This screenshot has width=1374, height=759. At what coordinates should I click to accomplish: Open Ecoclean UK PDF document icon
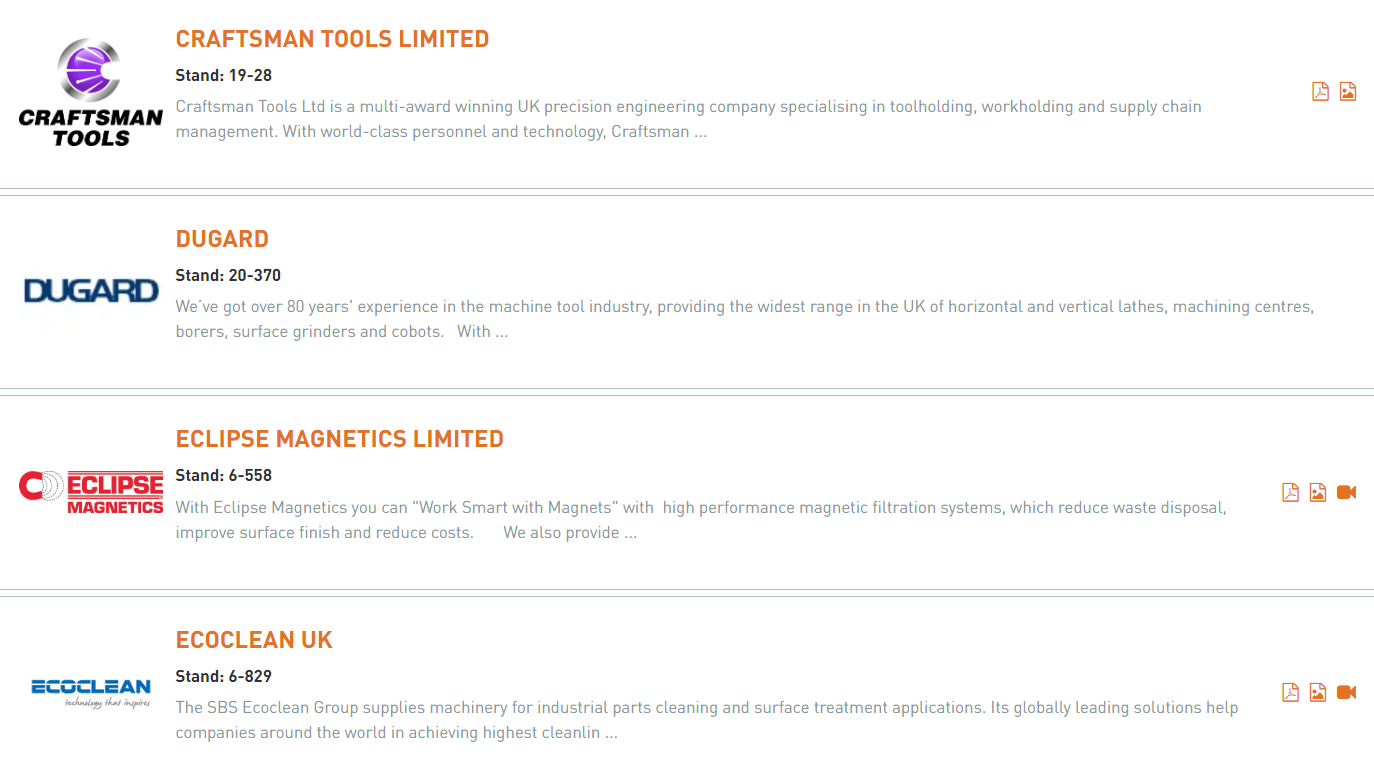pyautogui.click(x=1291, y=692)
